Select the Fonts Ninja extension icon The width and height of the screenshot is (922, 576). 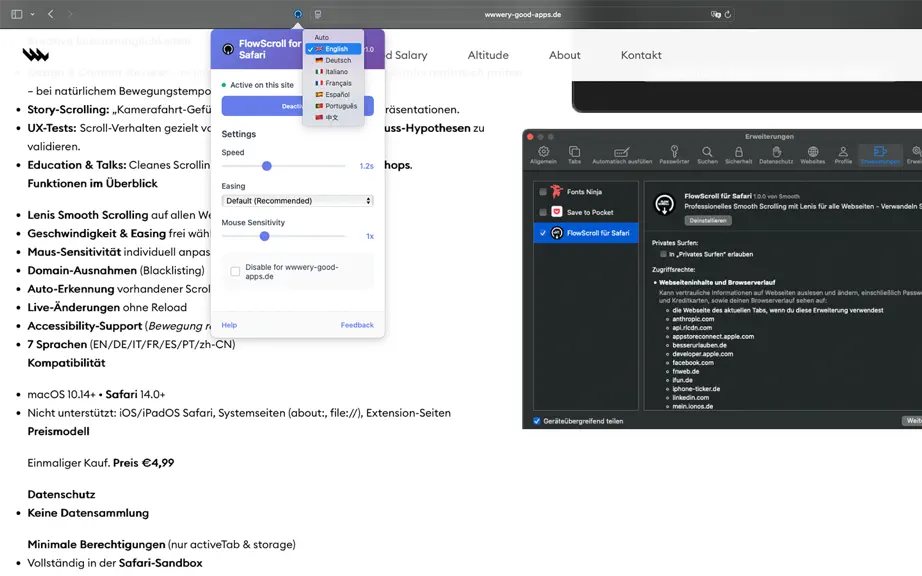coord(557,192)
